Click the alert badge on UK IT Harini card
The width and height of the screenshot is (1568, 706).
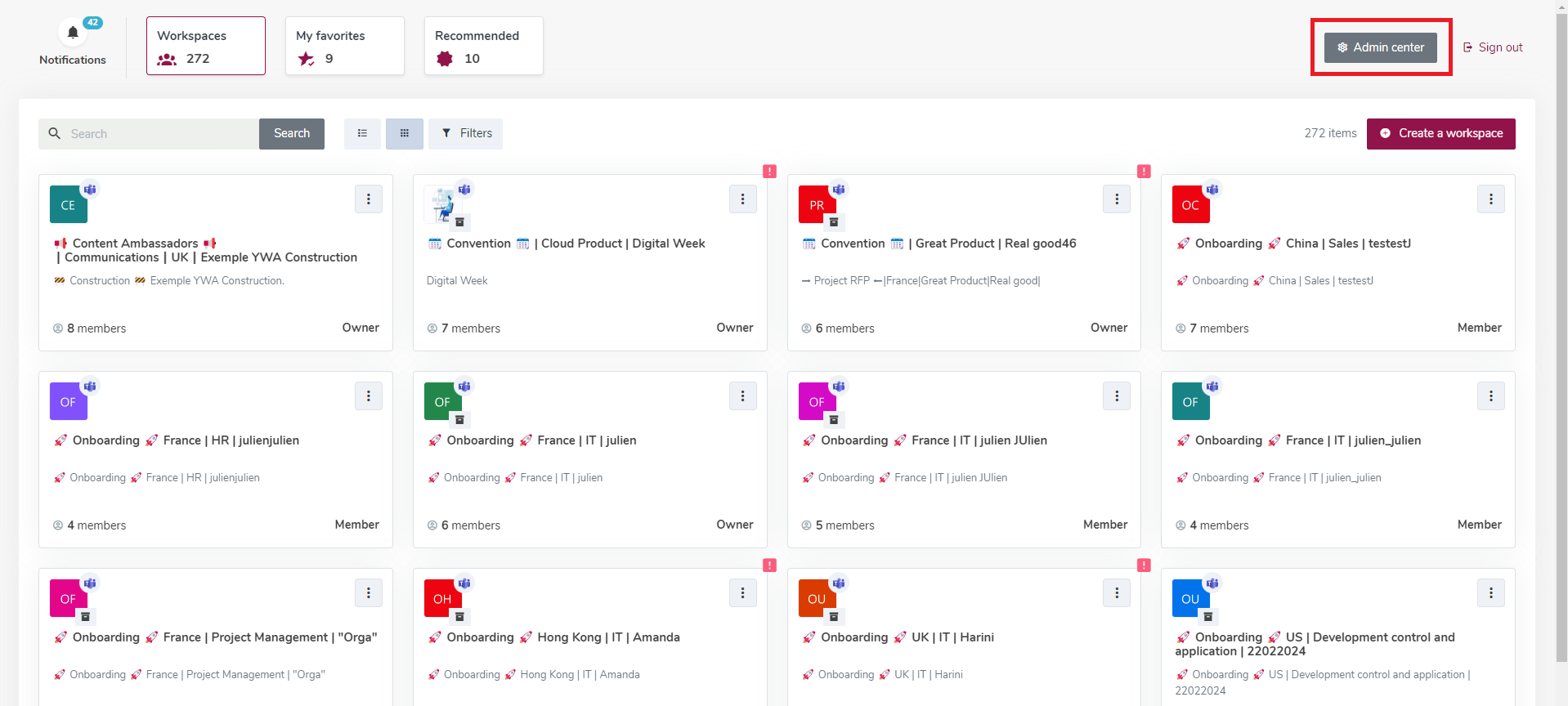coord(1144,565)
